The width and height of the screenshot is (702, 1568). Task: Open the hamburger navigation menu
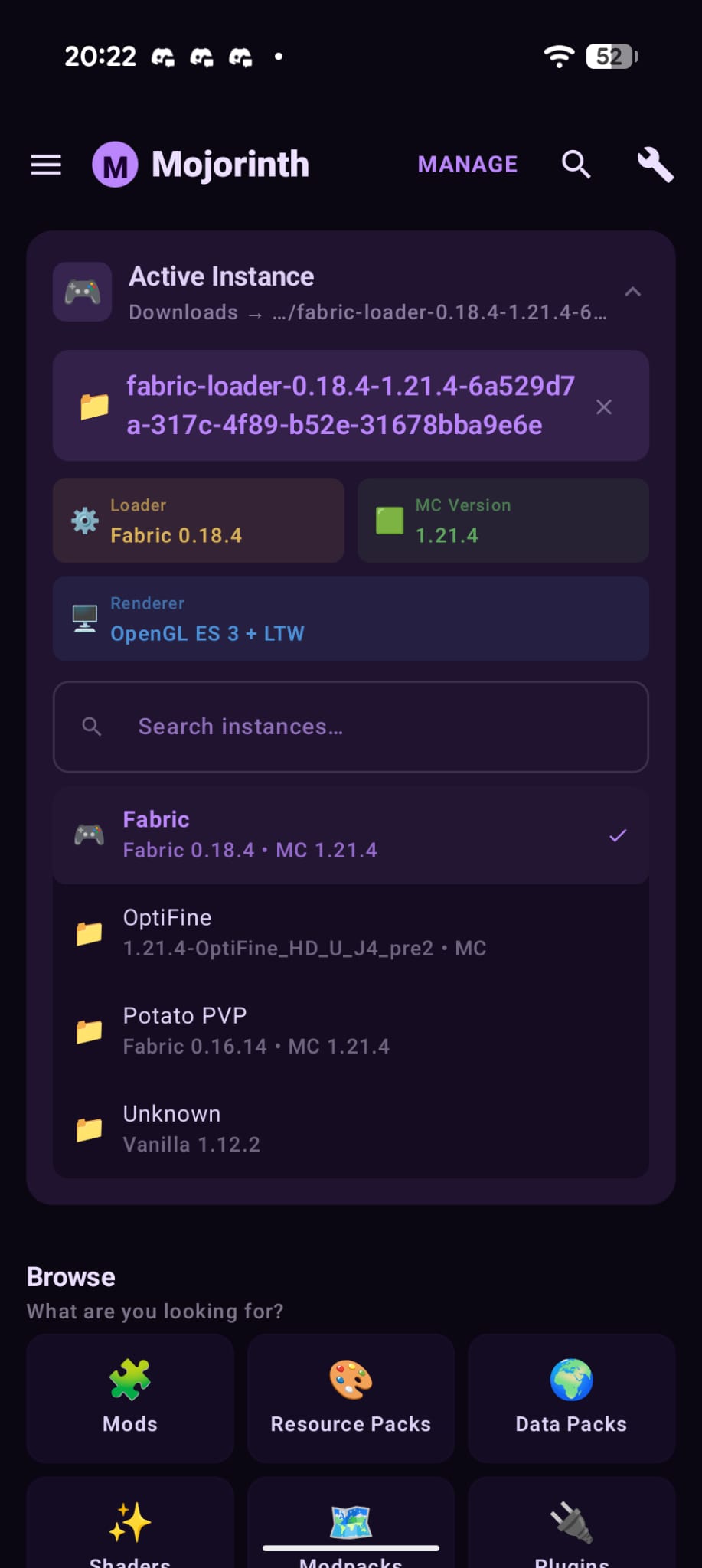pos(45,164)
